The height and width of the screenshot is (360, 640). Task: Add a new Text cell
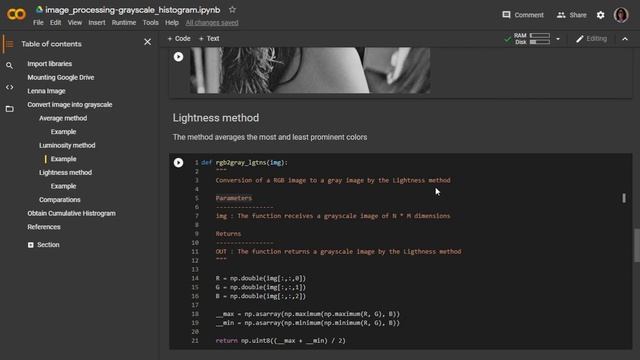[x=209, y=38]
